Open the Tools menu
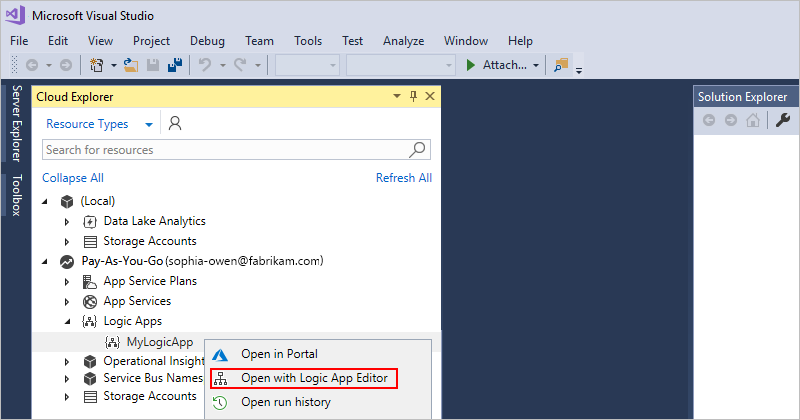The height and width of the screenshot is (420, 800). [308, 41]
